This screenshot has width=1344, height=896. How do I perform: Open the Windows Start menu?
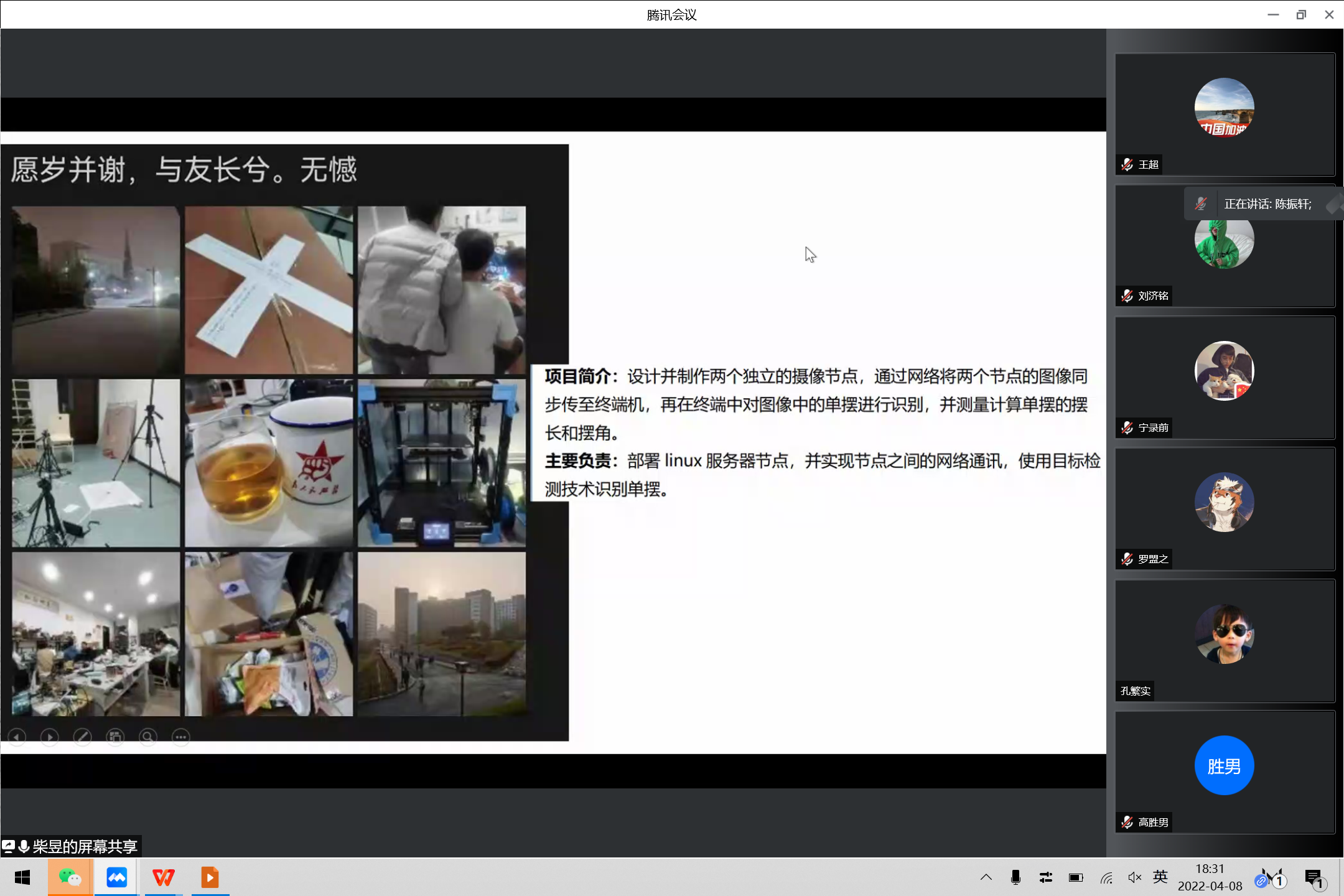point(22,877)
